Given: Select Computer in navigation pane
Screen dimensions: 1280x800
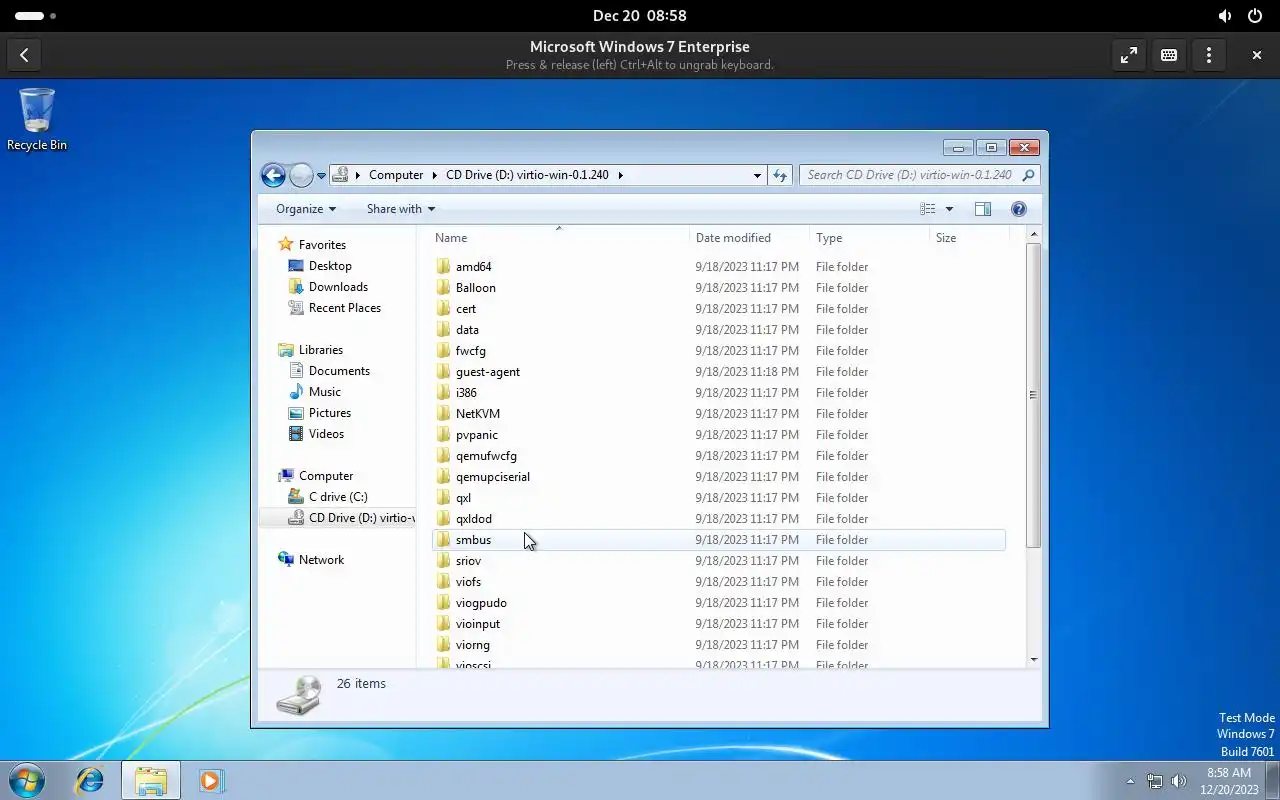Looking at the screenshot, I should coord(326,476).
